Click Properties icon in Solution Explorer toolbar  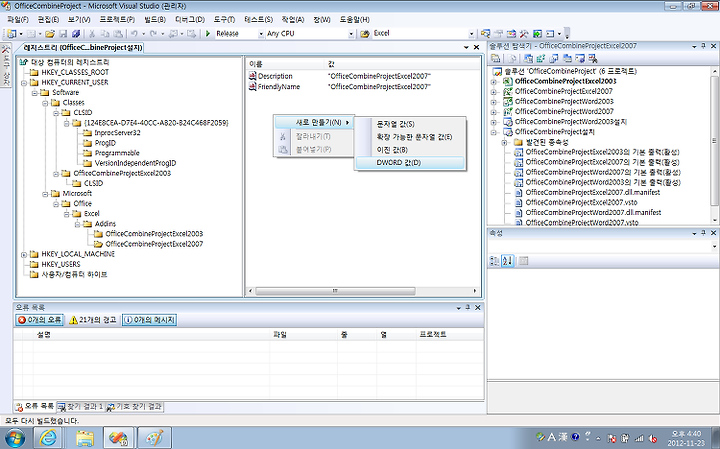tap(495, 58)
